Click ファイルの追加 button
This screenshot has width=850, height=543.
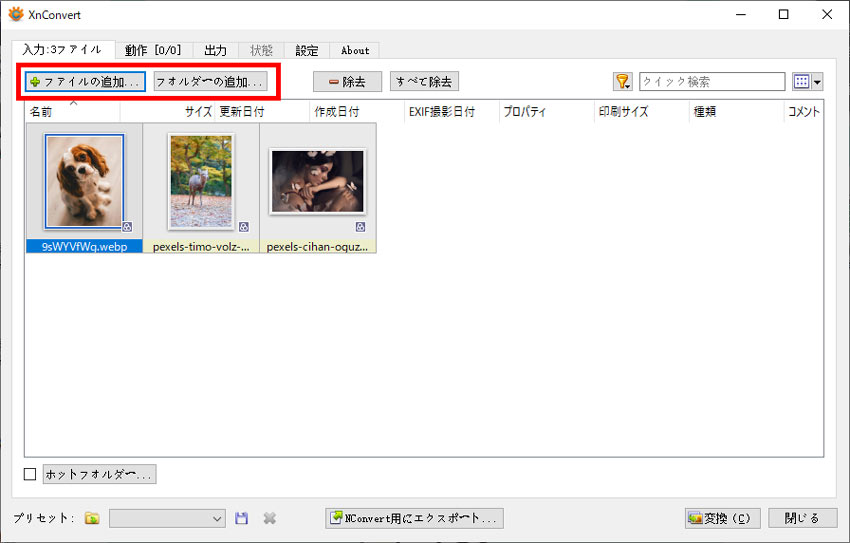pyautogui.click(x=85, y=82)
